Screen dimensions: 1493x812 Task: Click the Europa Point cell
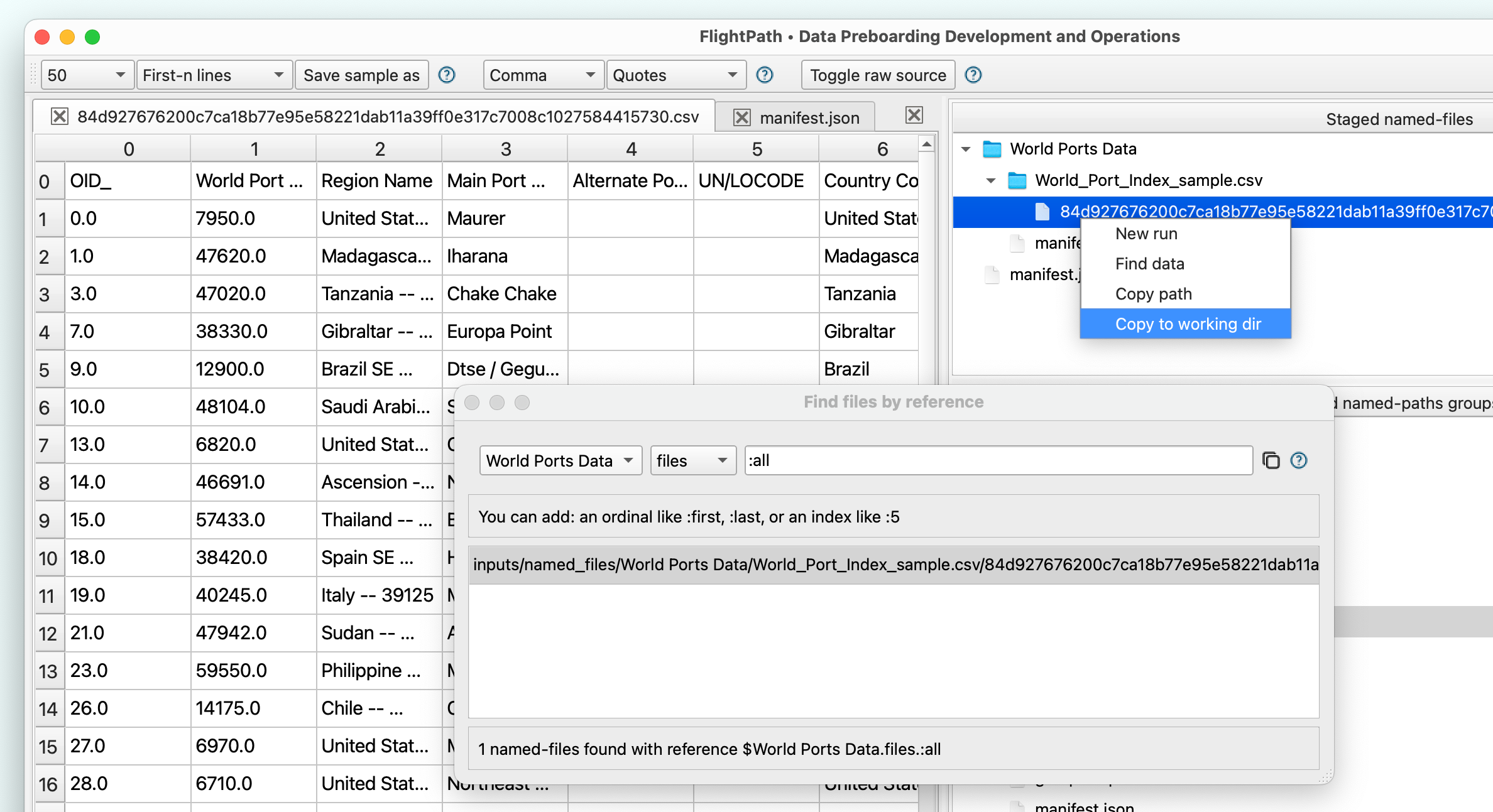click(505, 332)
